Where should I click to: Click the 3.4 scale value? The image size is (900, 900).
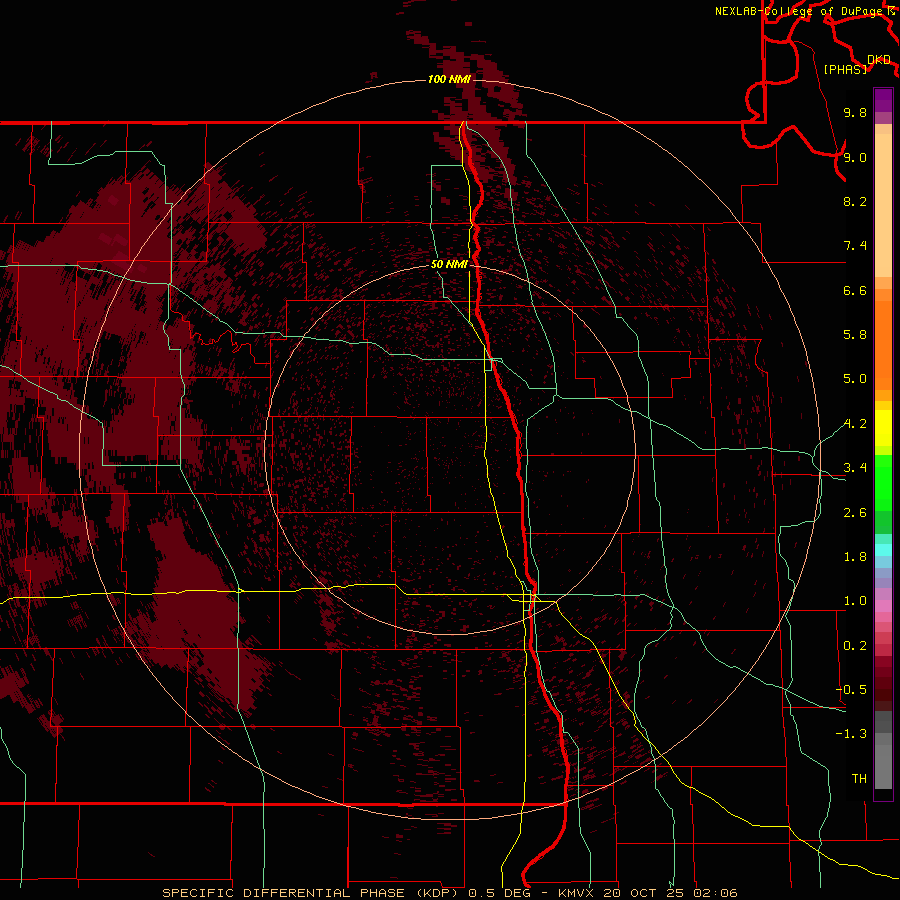point(855,468)
